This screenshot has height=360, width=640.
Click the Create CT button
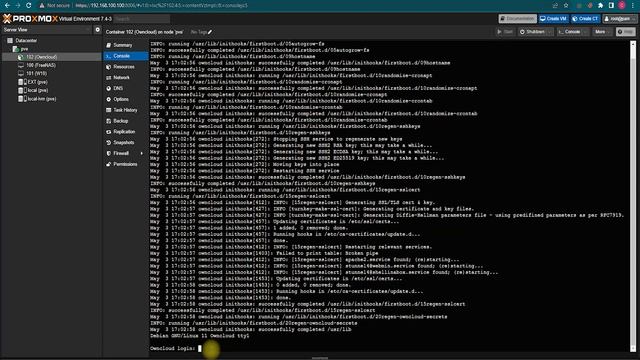[585, 19]
